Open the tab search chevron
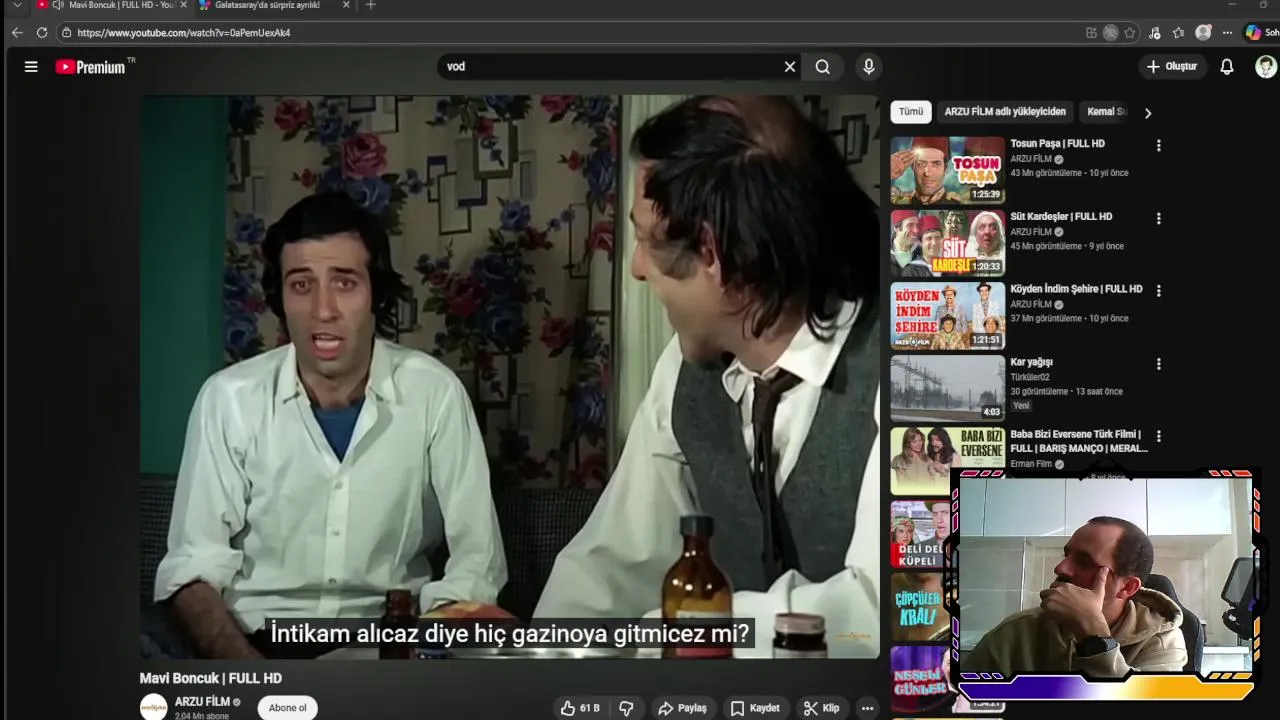This screenshot has width=1280, height=720. pos(16,5)
